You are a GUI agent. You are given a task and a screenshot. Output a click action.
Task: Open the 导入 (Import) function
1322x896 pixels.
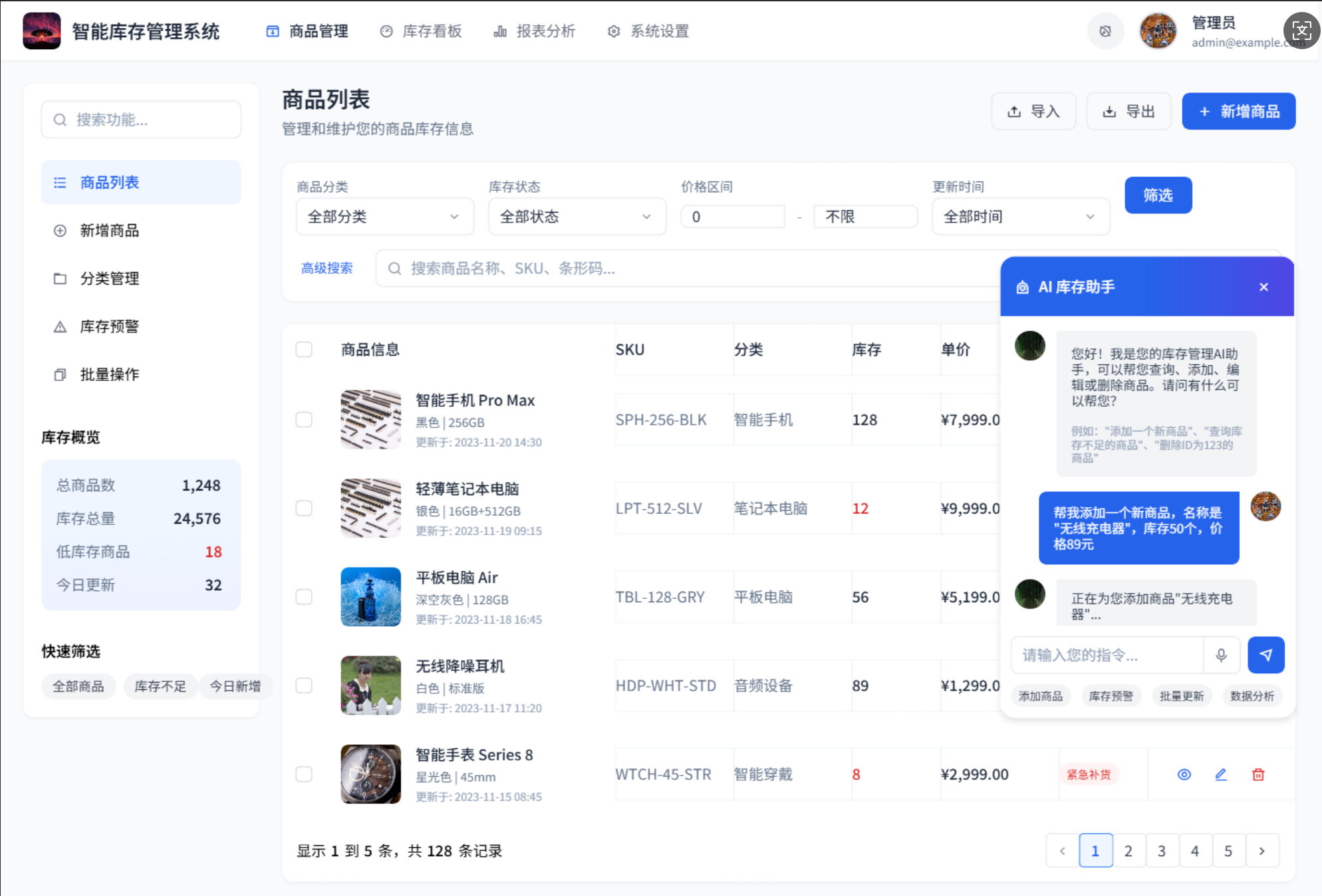coord(1033,111)
